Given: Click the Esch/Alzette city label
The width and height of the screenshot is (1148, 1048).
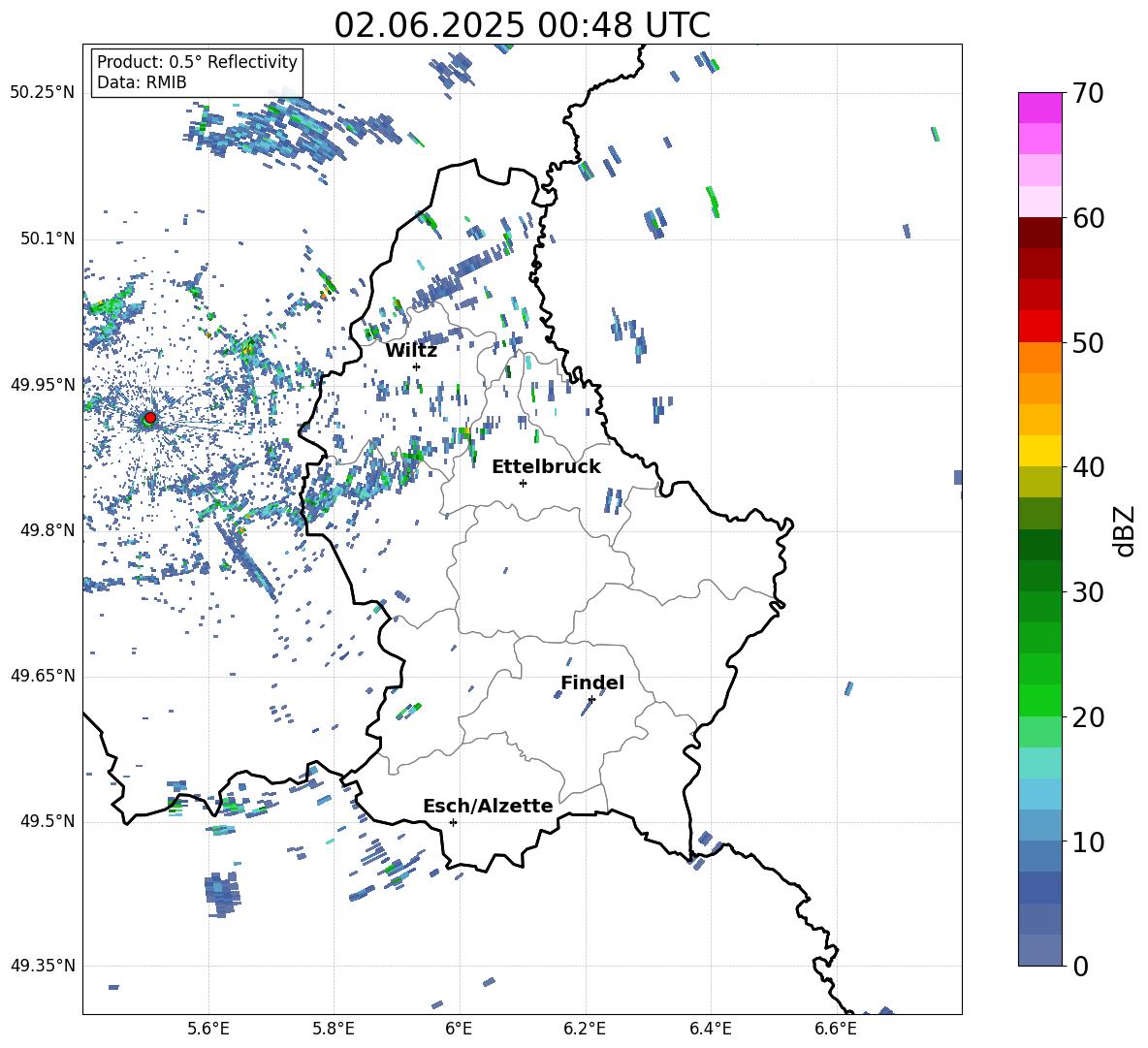Looking at the screenshot, I should click(x=488, y=806).
